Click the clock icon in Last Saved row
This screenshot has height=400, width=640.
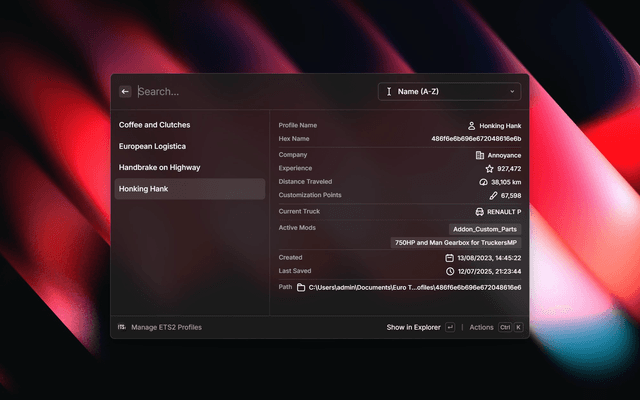click(x=450, y=271)
